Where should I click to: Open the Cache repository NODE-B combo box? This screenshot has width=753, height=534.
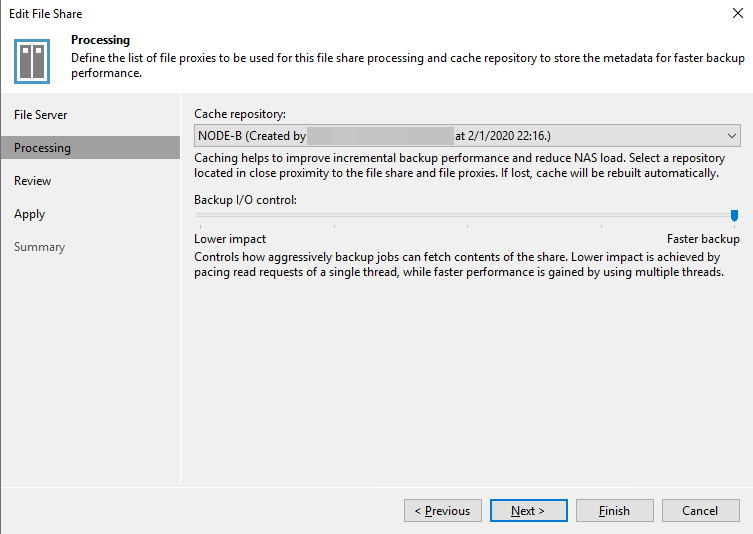pos(467,135)
